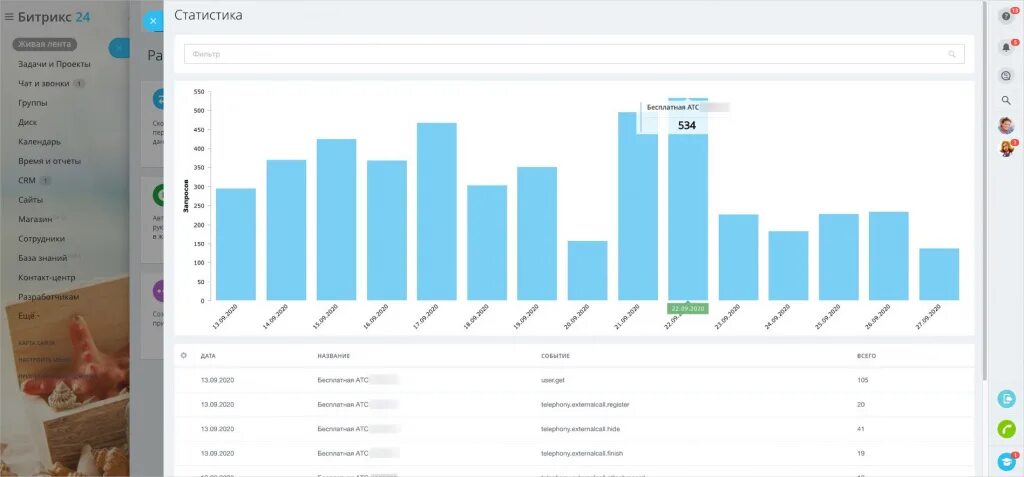Click the chart bar for 15.09.2020
The height and width of the screenshot is (477, 1024).
click(336, 220)
